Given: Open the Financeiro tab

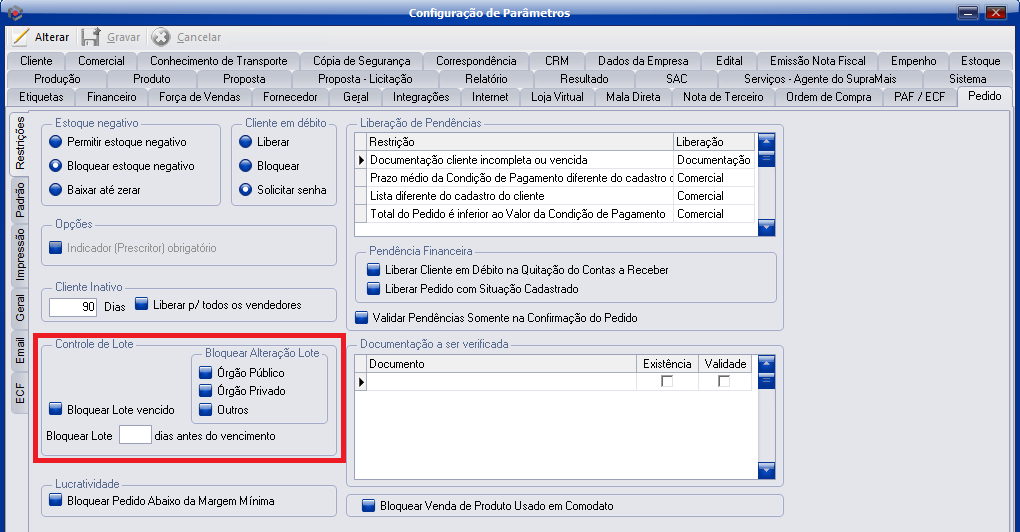Looking at the screenshot, I should (111, 97).
